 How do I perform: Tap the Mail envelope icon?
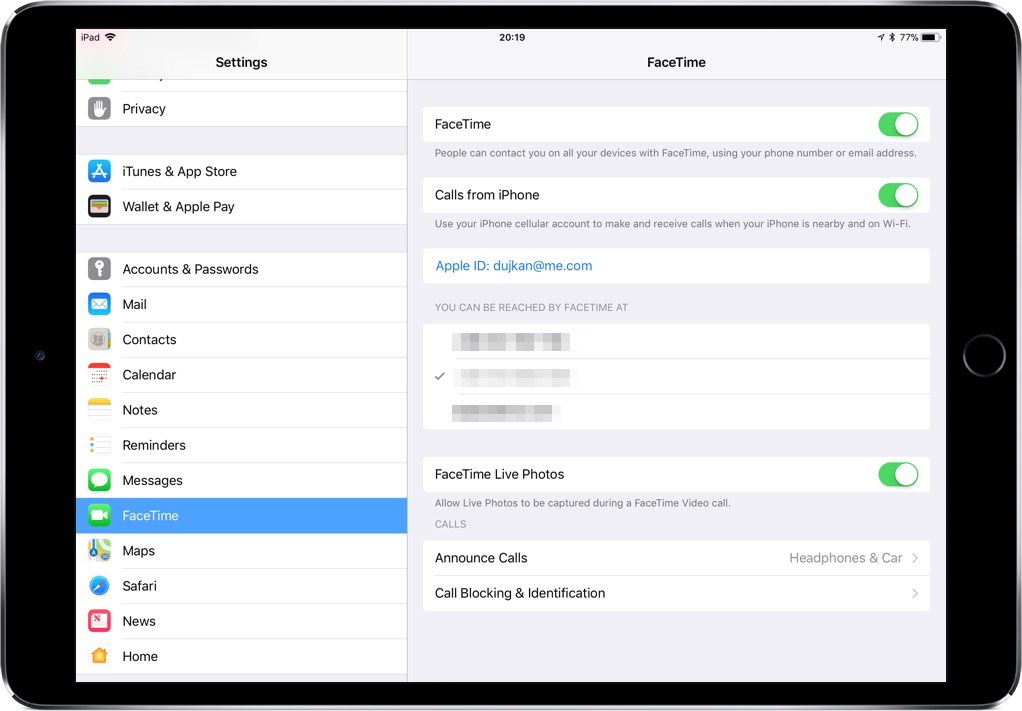pos(99,304)
